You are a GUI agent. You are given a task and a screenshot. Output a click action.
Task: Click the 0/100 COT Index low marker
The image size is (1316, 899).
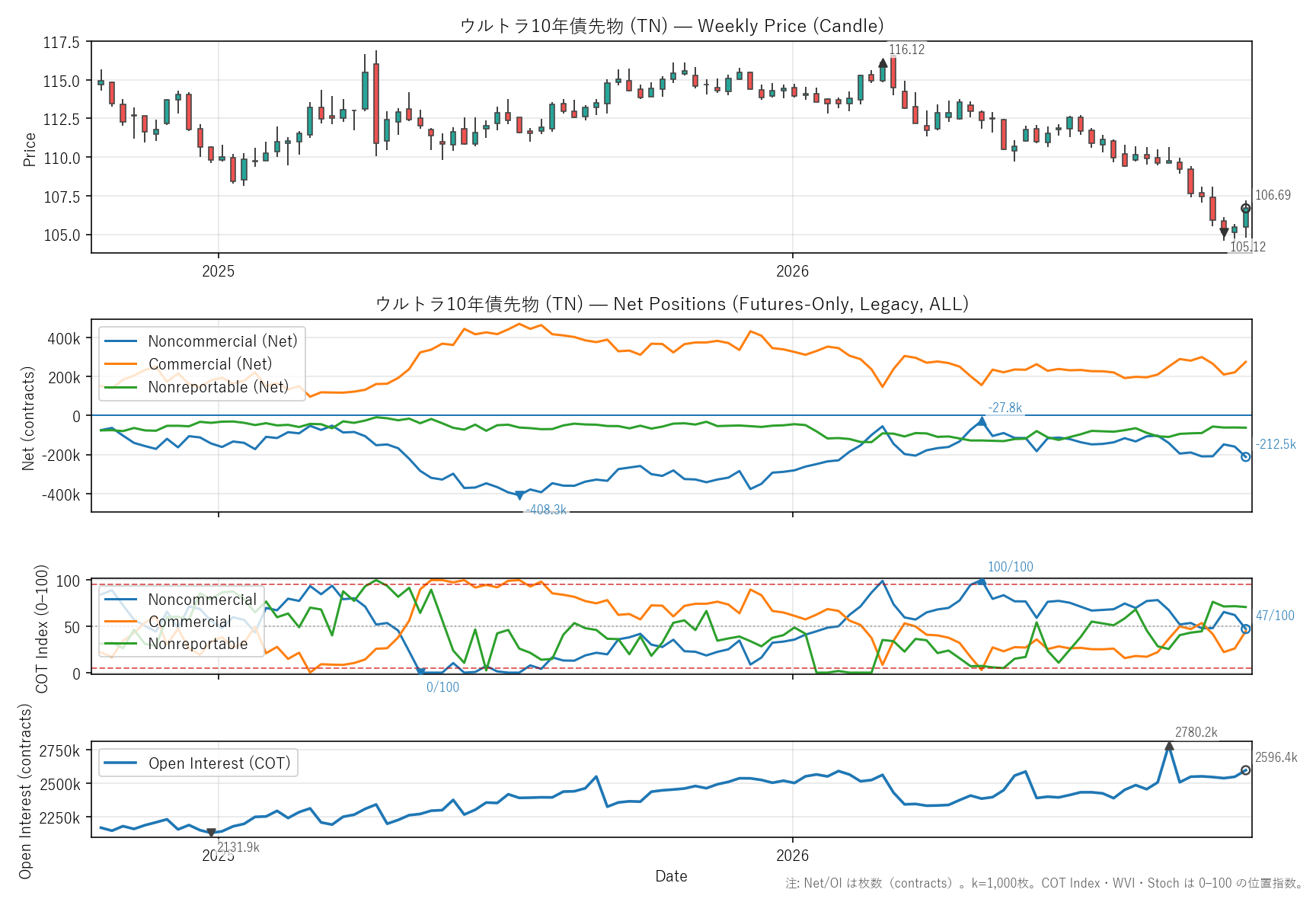(420, 673)
